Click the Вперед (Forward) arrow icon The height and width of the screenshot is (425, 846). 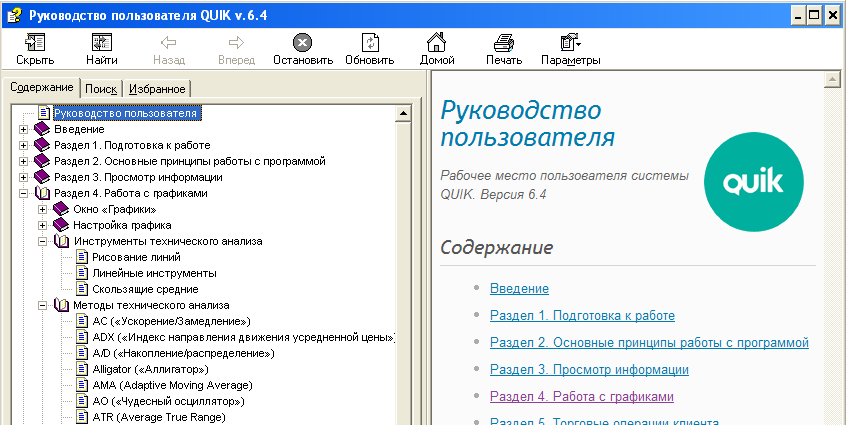[236, 43]
